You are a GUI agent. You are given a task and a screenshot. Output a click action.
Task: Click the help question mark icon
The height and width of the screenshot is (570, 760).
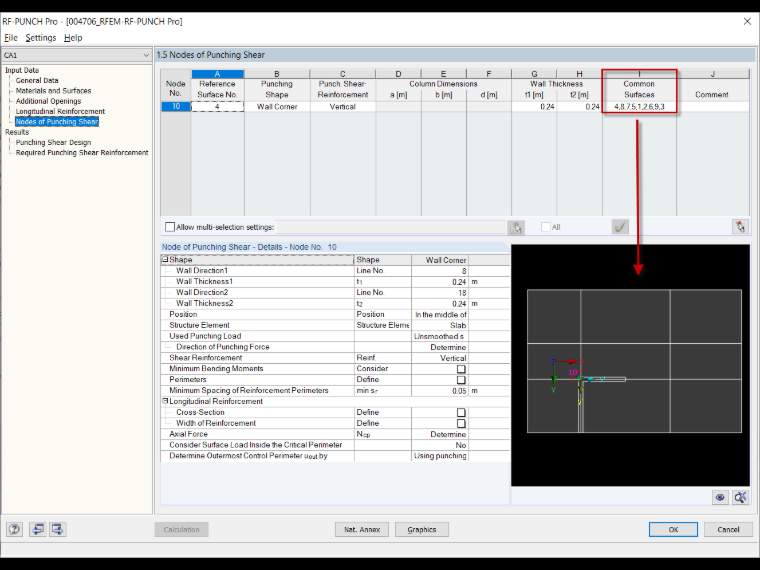(15, 529)
